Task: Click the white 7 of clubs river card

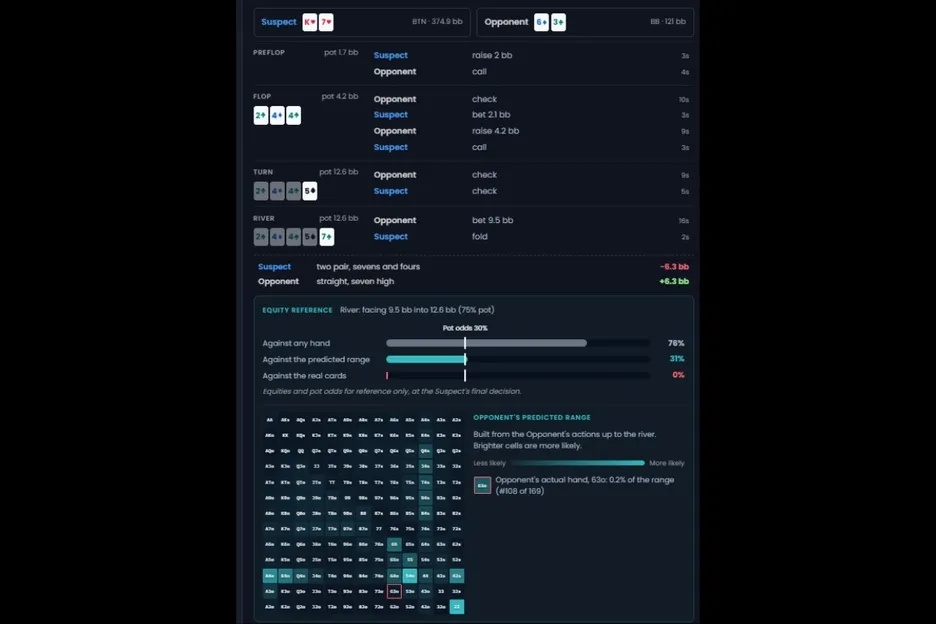Action: coord(327,236)
